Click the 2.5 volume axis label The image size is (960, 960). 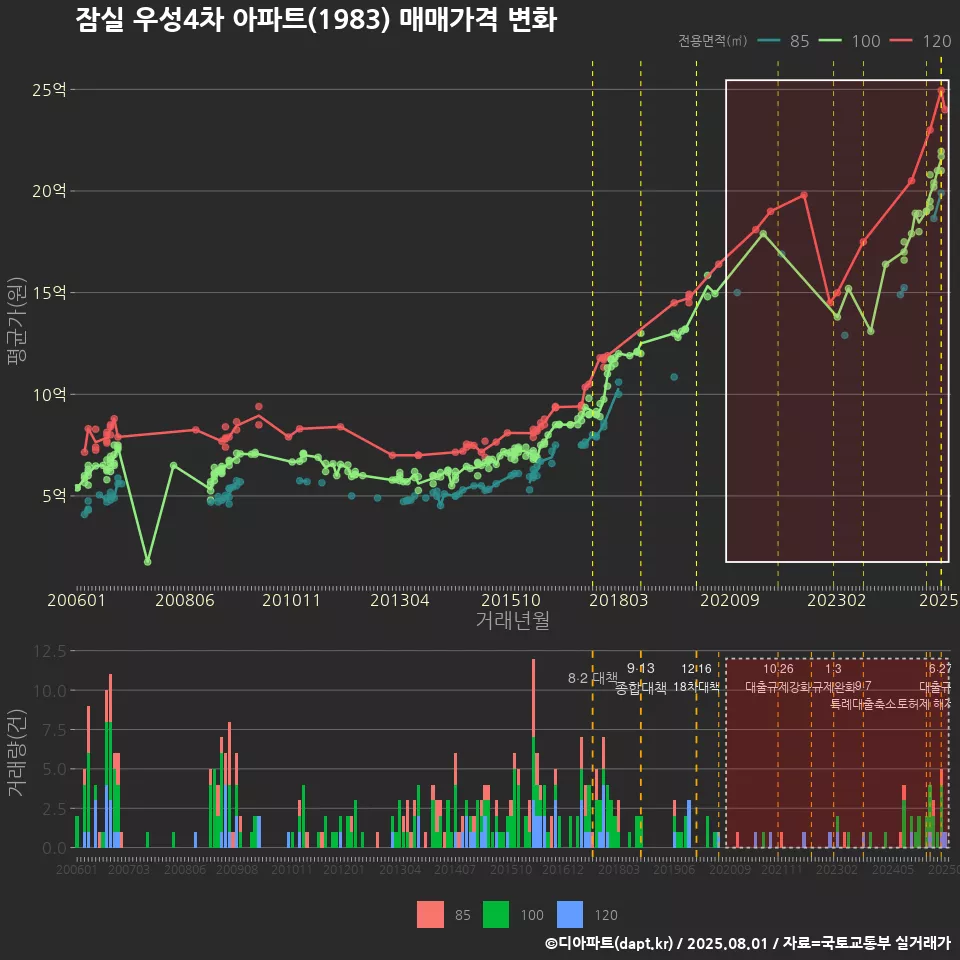click(54, 809)
